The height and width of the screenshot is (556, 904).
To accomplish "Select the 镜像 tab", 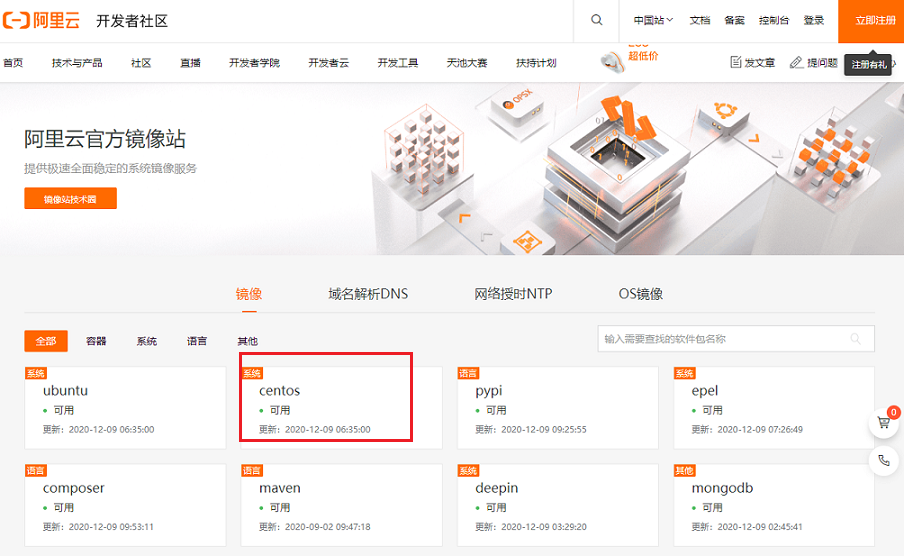I will click(x=249, y=294).
